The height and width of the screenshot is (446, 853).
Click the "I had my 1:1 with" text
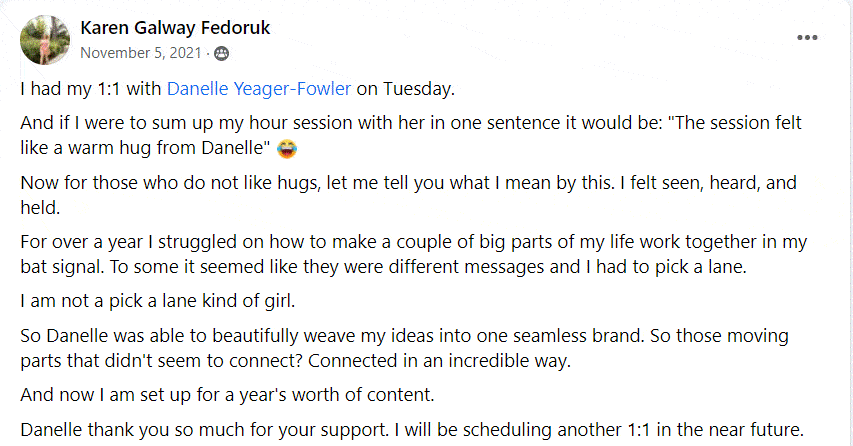click(x=90, y=89)
